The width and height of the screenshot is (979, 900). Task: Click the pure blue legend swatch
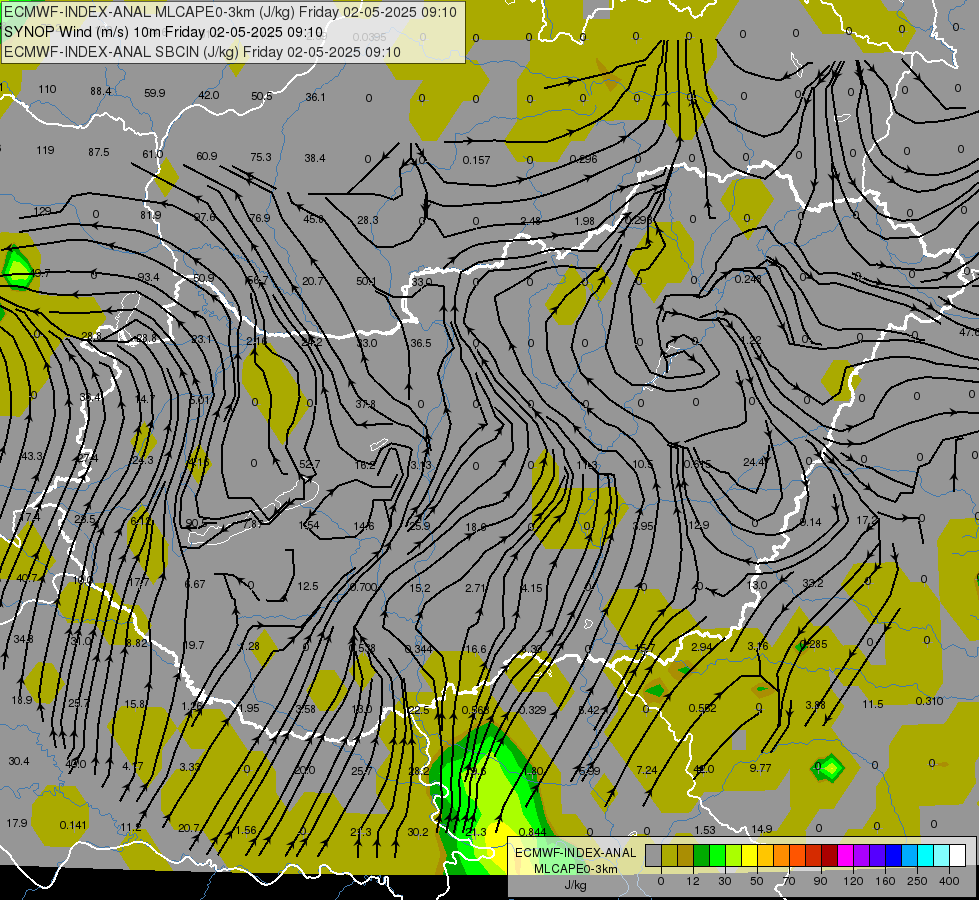pos(894,855)
